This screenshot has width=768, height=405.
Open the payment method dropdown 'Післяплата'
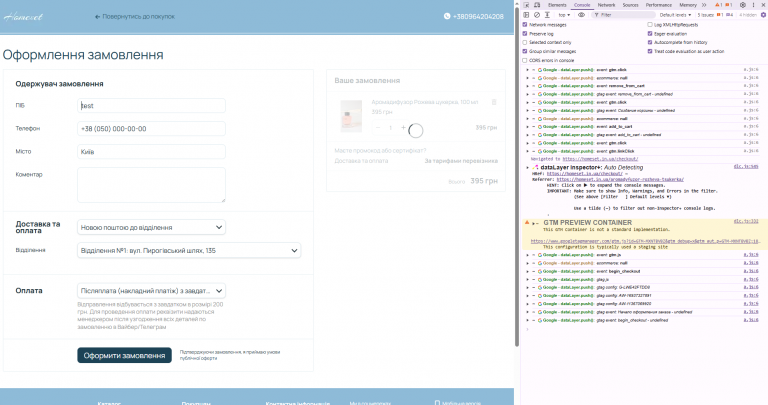tap(151, 291)
